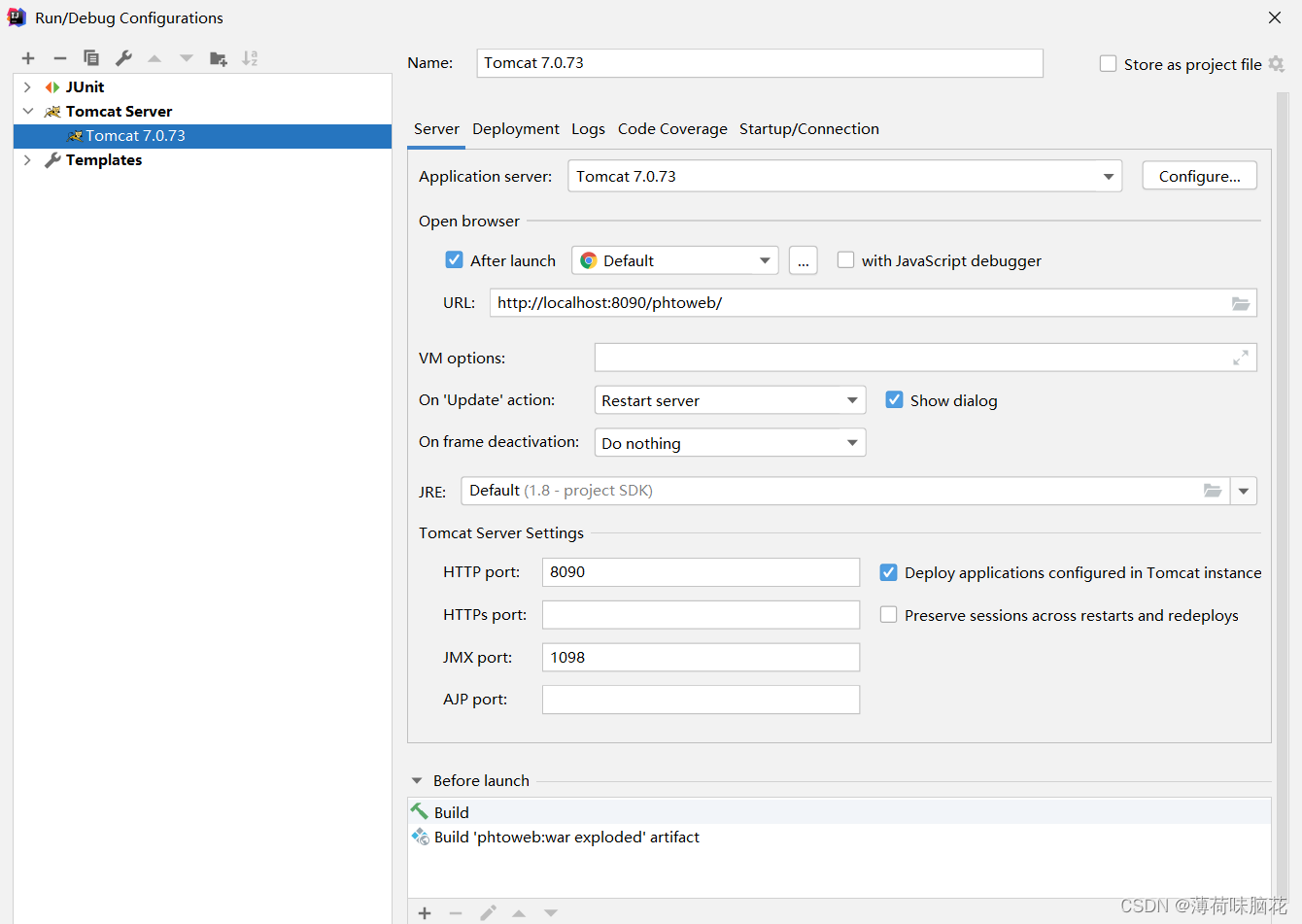Expand VM options field icon
Image resolution: width=1302 pixels, height=924 pixels.
1241,358
